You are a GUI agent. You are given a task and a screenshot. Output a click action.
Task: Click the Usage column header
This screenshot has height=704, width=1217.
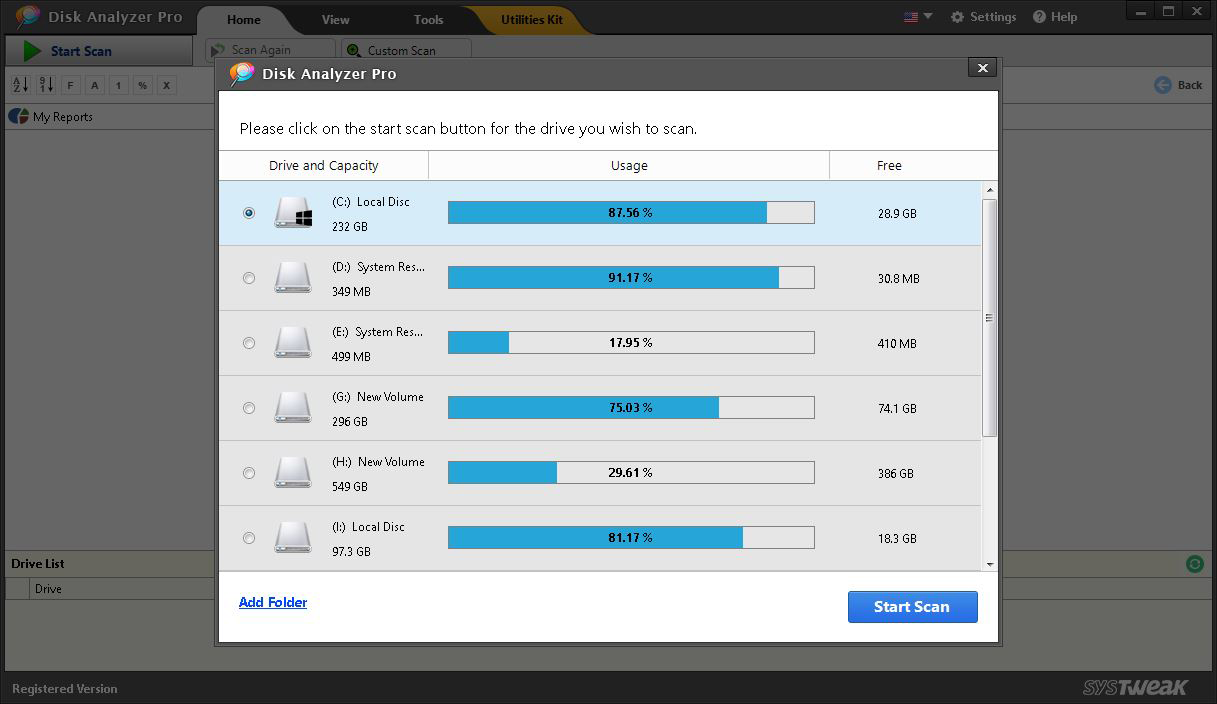click(x=629, y=166)
